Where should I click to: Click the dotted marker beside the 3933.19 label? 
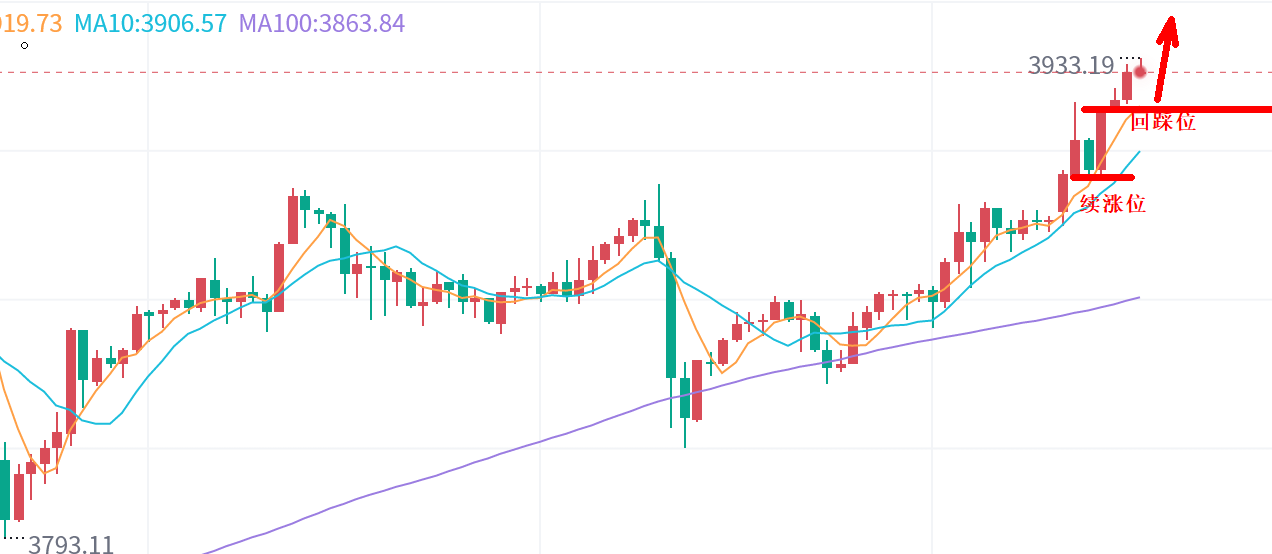tap(1129, 58)
